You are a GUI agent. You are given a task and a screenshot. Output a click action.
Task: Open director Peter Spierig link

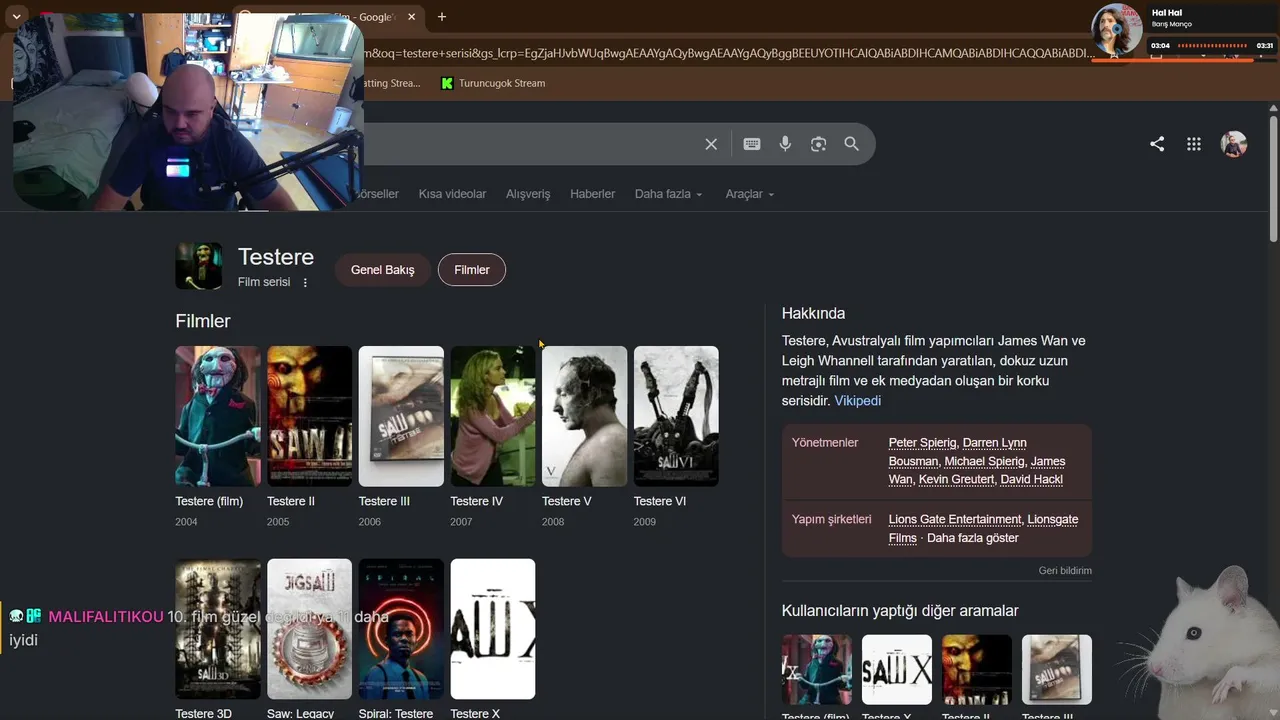(922, 443)
